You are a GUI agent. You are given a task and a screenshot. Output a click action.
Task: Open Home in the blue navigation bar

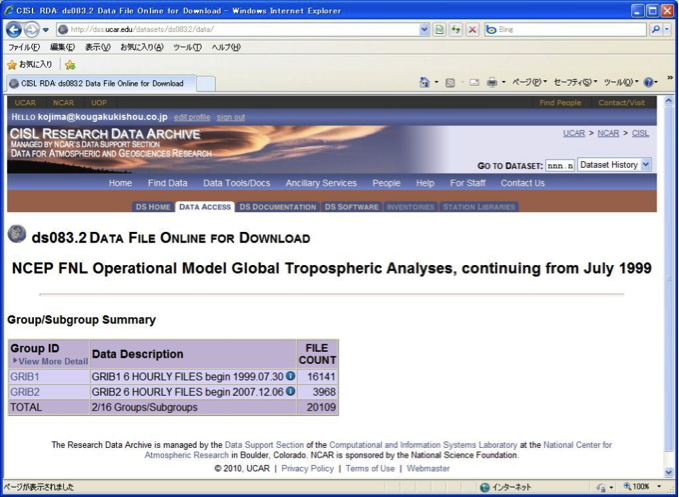(x=120, y=183)
